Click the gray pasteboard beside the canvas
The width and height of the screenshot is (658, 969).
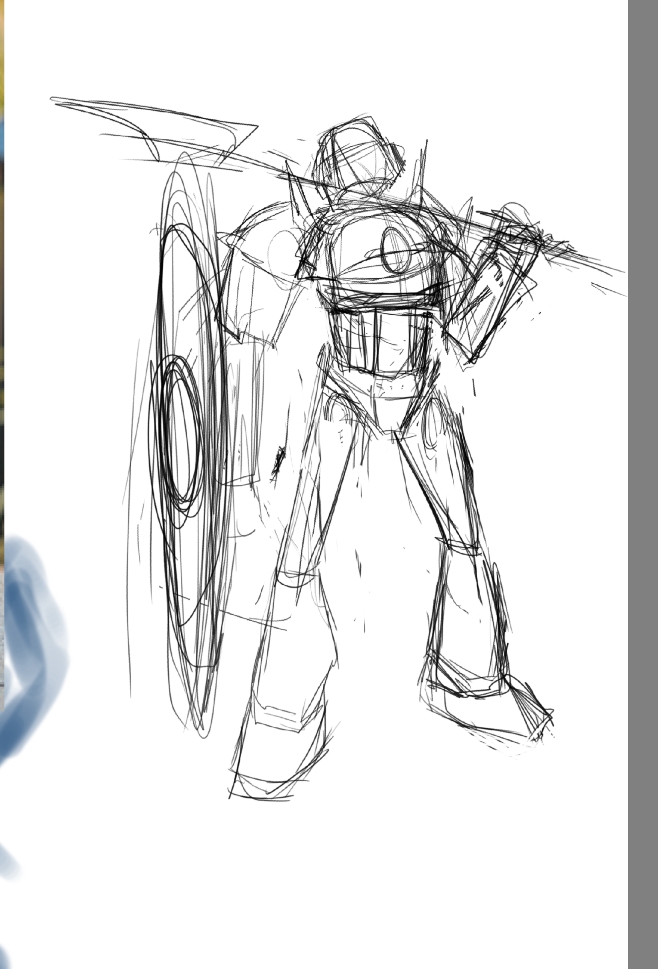click(642, 500)
